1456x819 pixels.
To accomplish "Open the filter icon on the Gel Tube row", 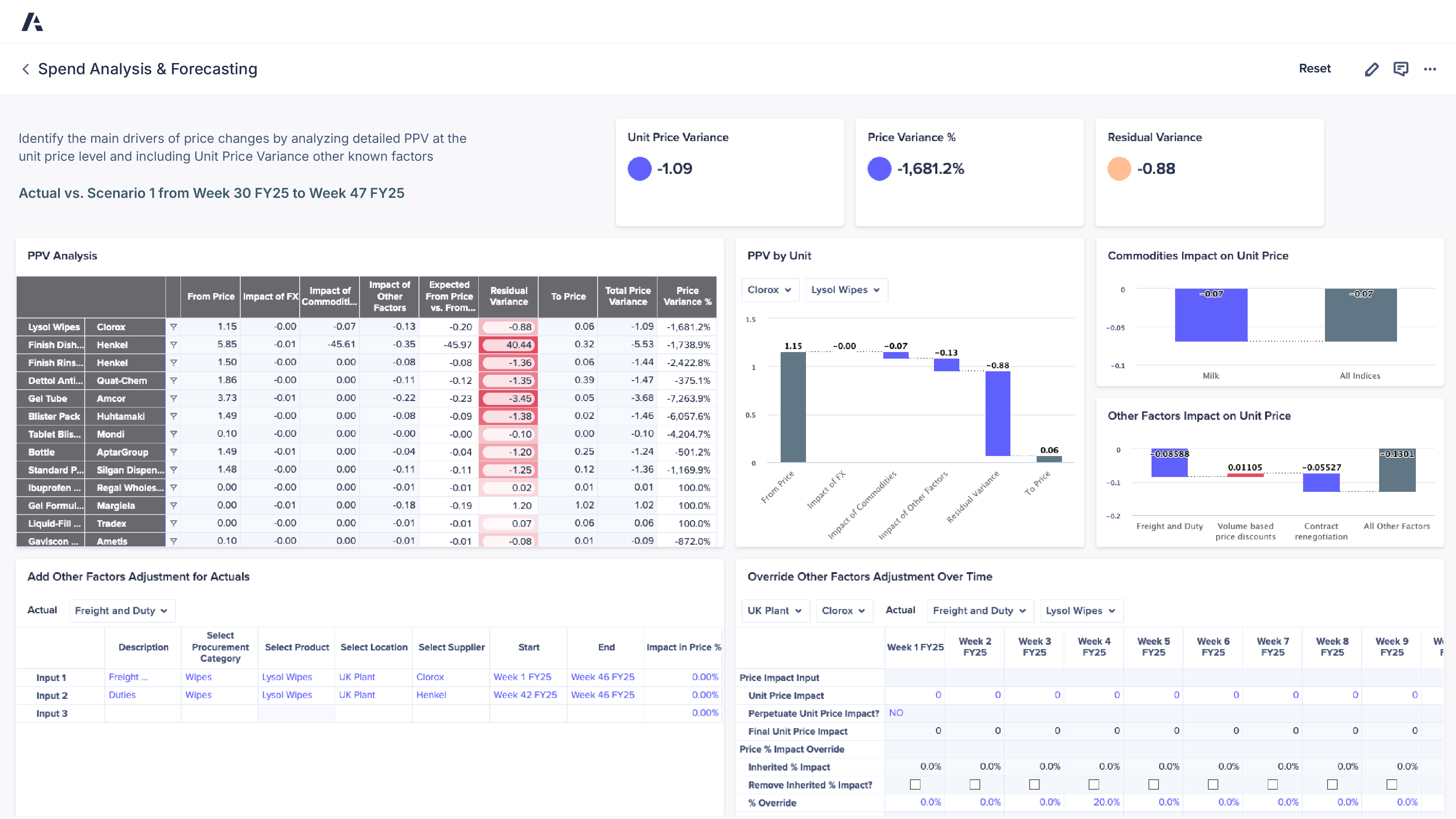I will (x=173, y=398).
